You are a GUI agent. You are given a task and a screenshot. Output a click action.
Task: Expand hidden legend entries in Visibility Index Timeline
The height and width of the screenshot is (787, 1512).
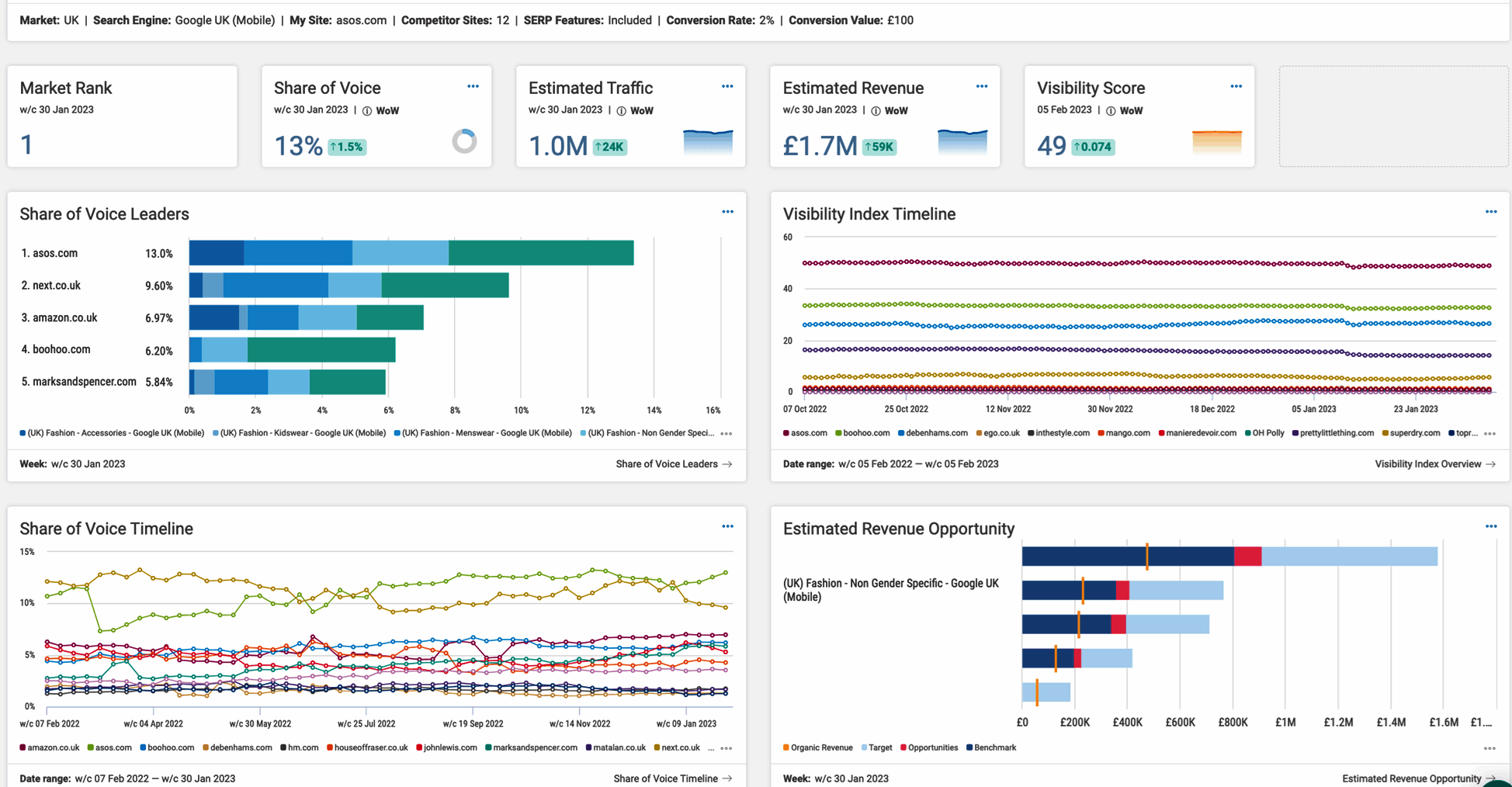[x=1489, y=434]
